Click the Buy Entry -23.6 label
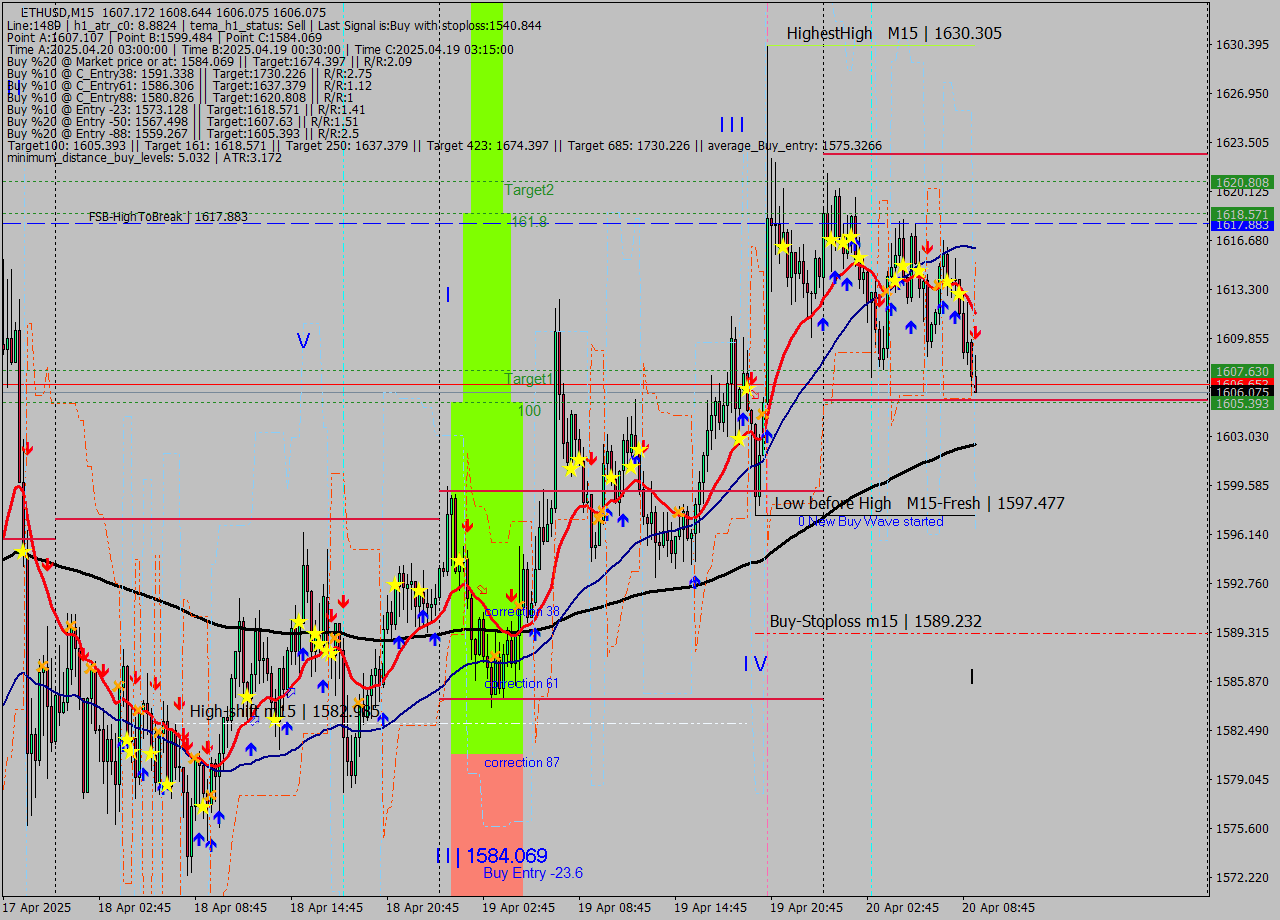The height and width of the screenshot is (920, 1280). (533, 873)
